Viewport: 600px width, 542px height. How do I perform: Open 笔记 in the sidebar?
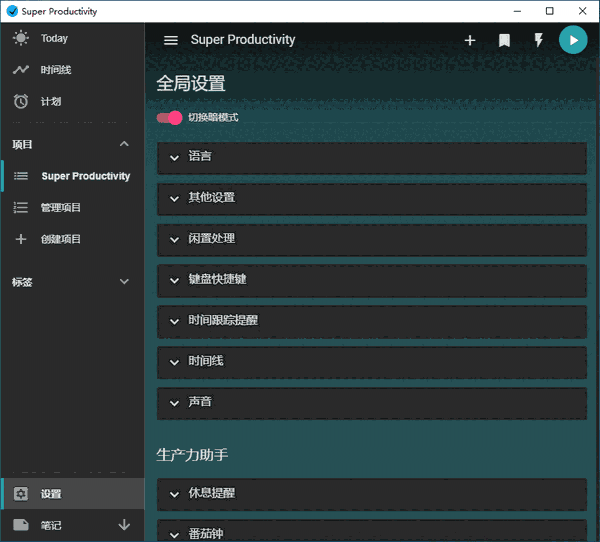73,525
